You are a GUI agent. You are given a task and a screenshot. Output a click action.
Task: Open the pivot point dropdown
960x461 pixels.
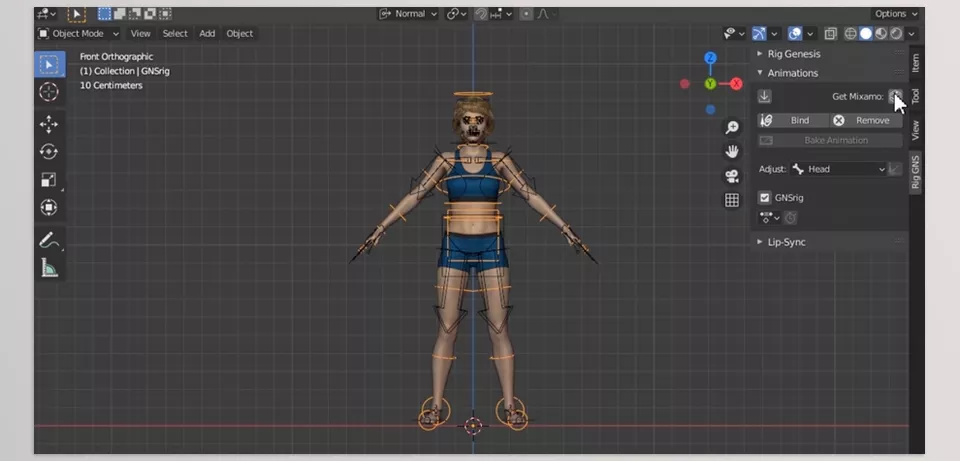pos(457,13)
